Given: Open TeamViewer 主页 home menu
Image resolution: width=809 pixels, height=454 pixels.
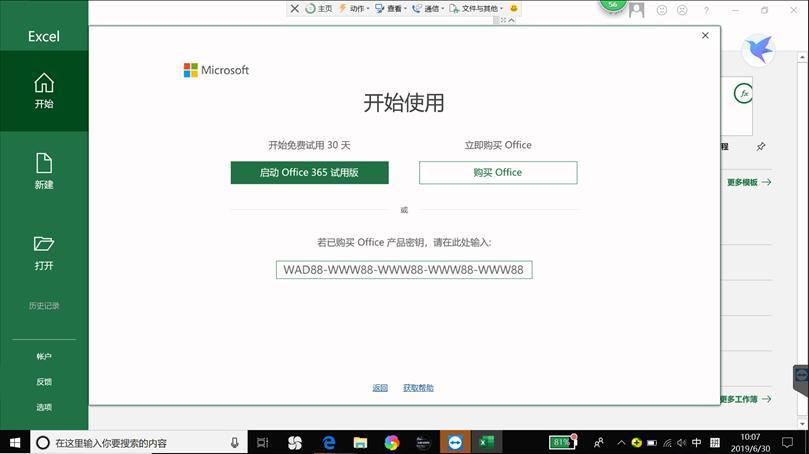Looking at the screenshot, I should [319, 8].
